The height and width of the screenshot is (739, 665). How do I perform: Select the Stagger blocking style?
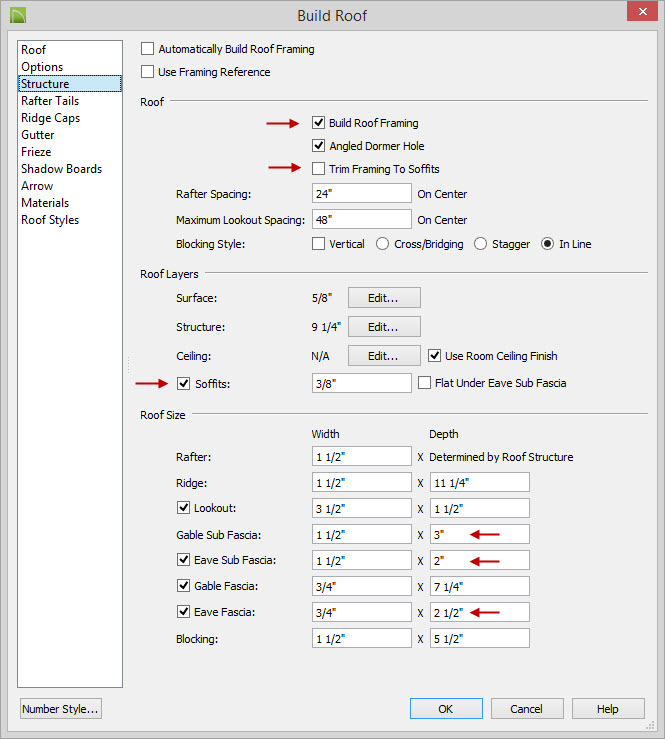click(x=481, y=244)
